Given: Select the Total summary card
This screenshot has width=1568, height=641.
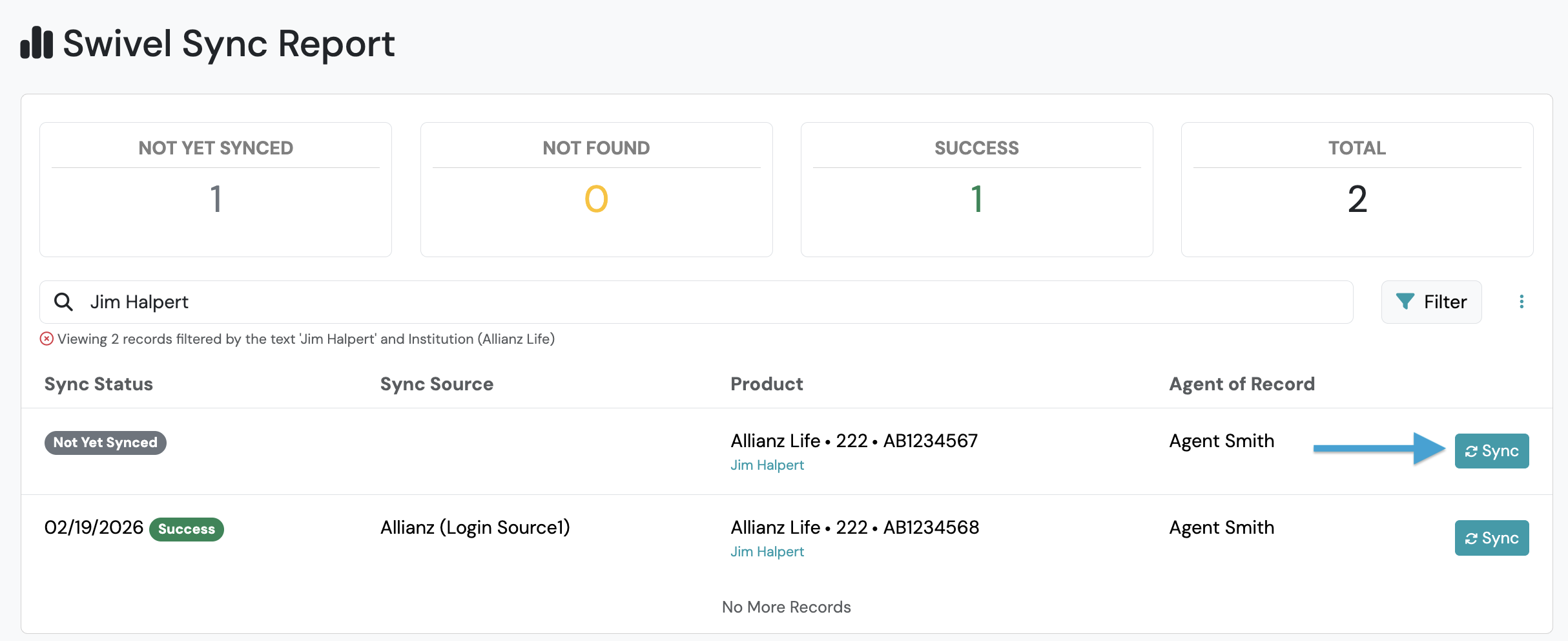Looking at the screenshot, I should [x=1357, y=189].
